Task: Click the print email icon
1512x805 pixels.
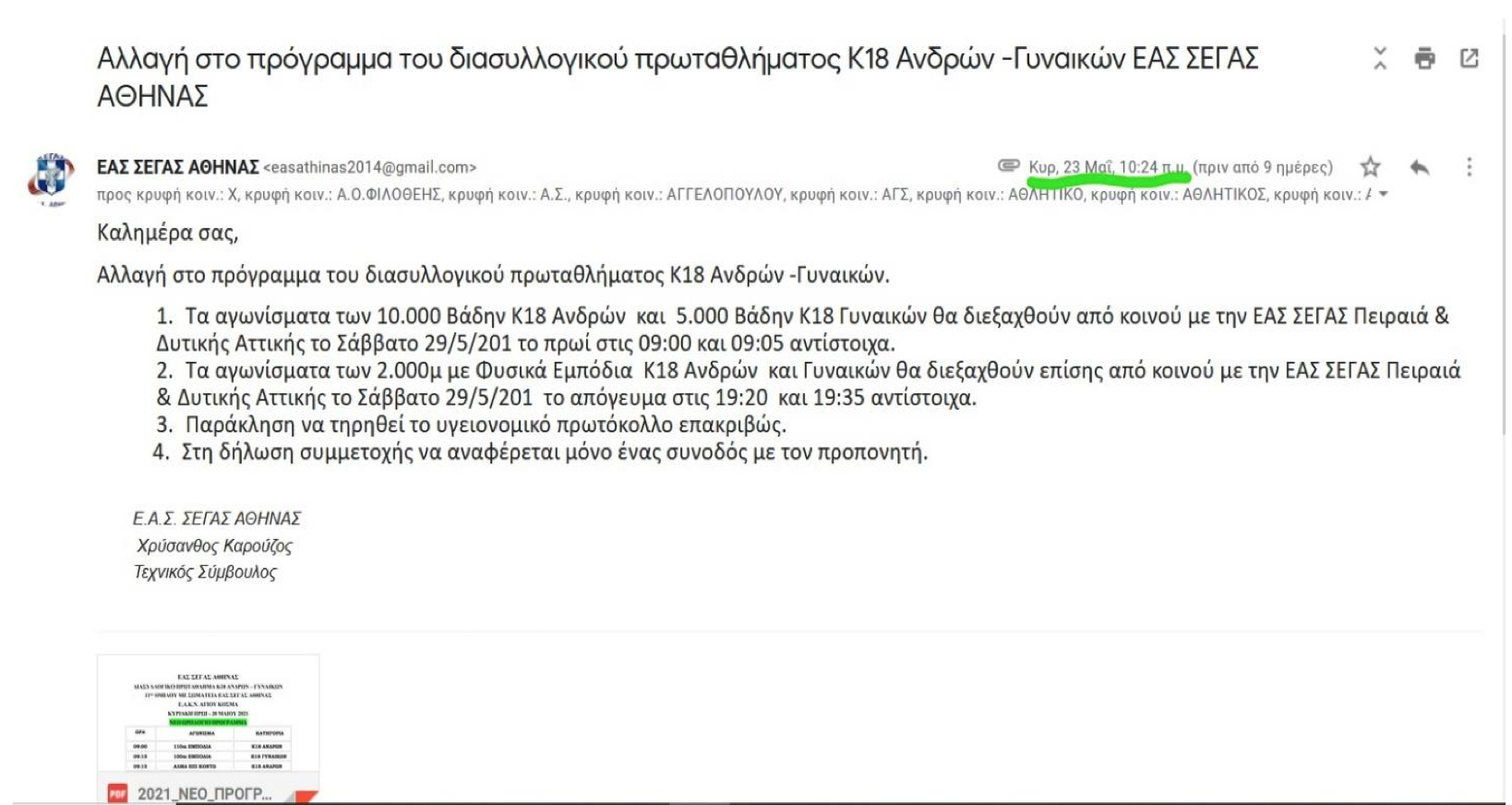Action: coord(1424,59)
